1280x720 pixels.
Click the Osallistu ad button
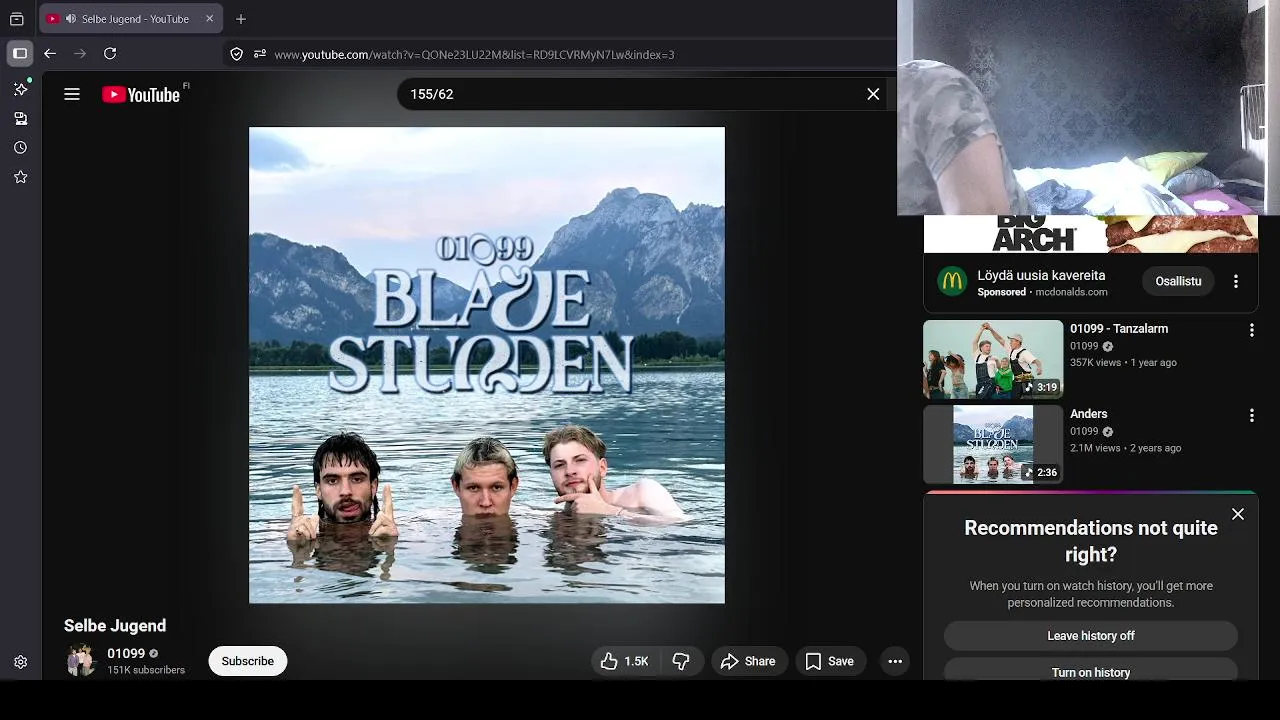(1178, 281)
